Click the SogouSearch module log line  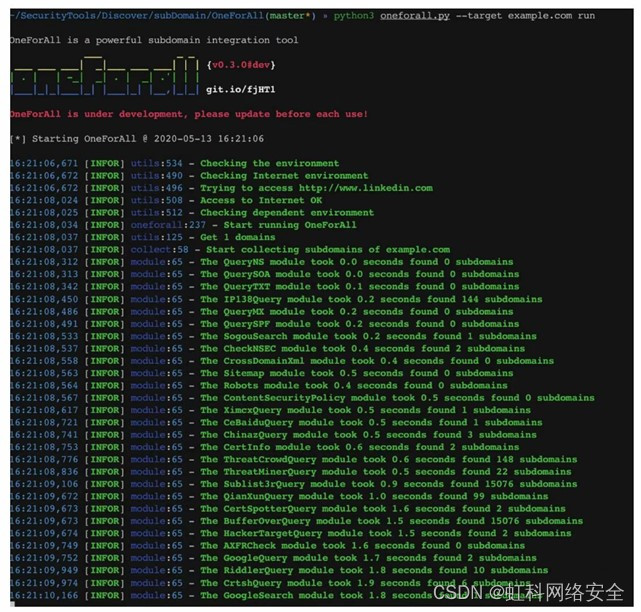point(273,336)
